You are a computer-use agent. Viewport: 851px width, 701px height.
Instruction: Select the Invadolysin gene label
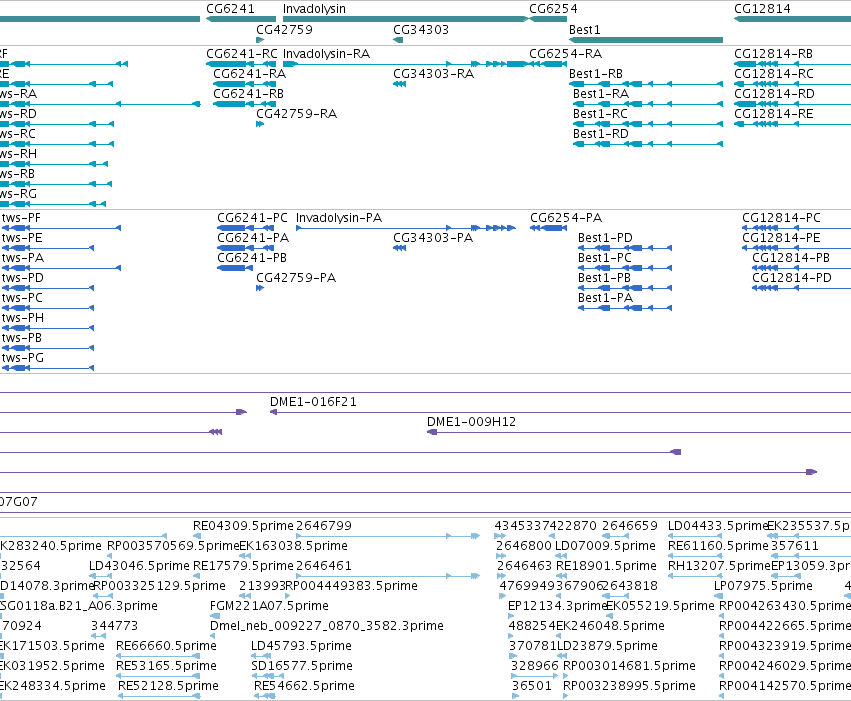click(x=314, y=9)
